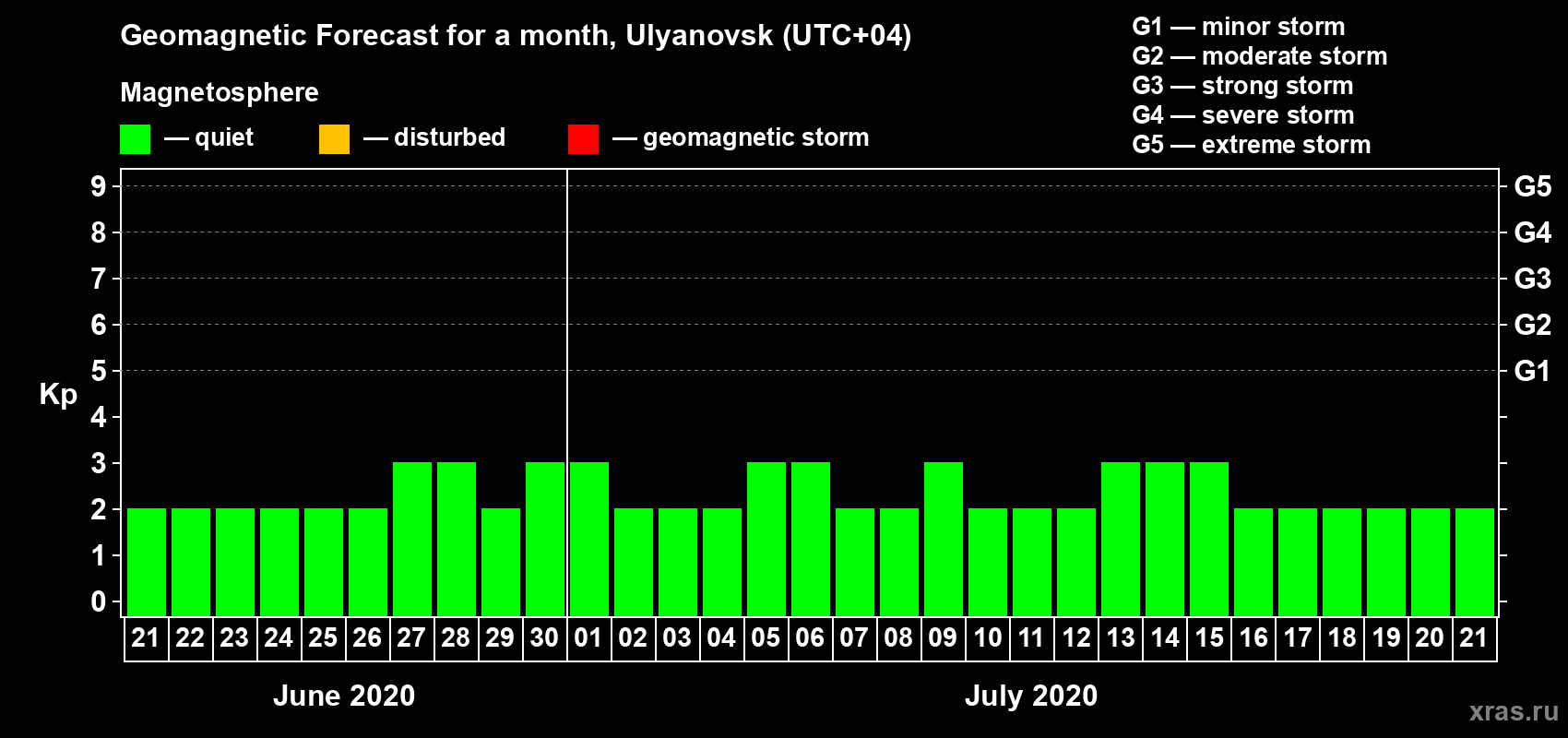Click the 'geomagnetic storm' legend label
Viewport: 1568px width, 738px height.
tap(756, 138)
